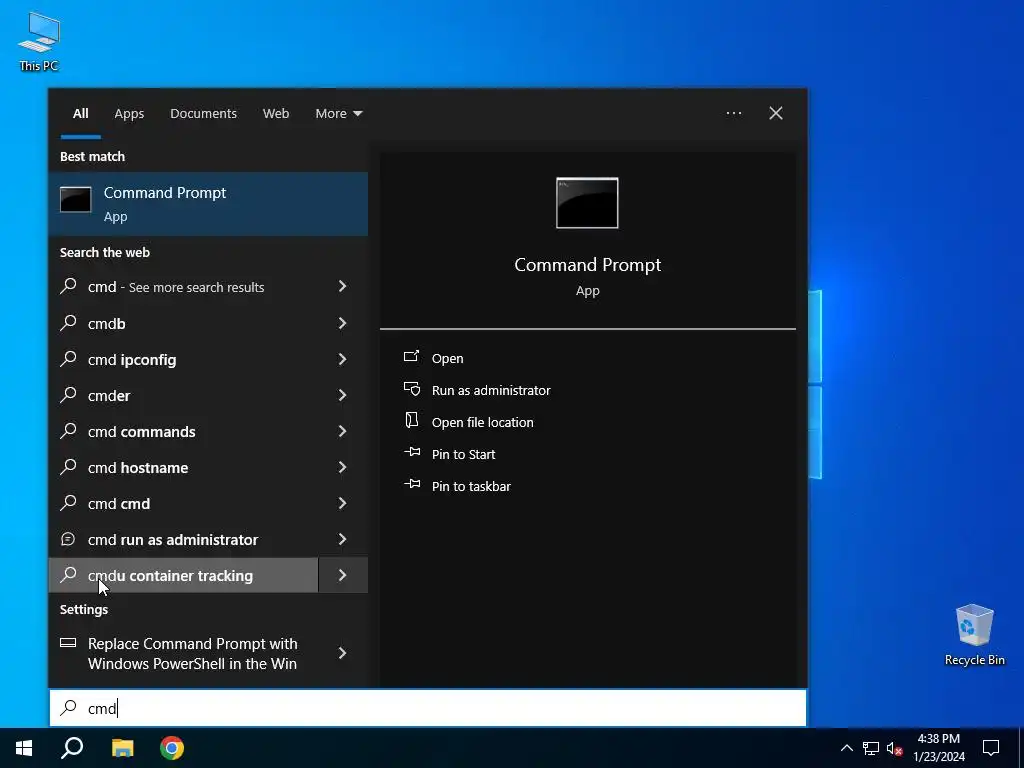Screen dimensions: 1024x768
Task: Open the Action Center notifications icon
Action: click(x=991, y=748)
